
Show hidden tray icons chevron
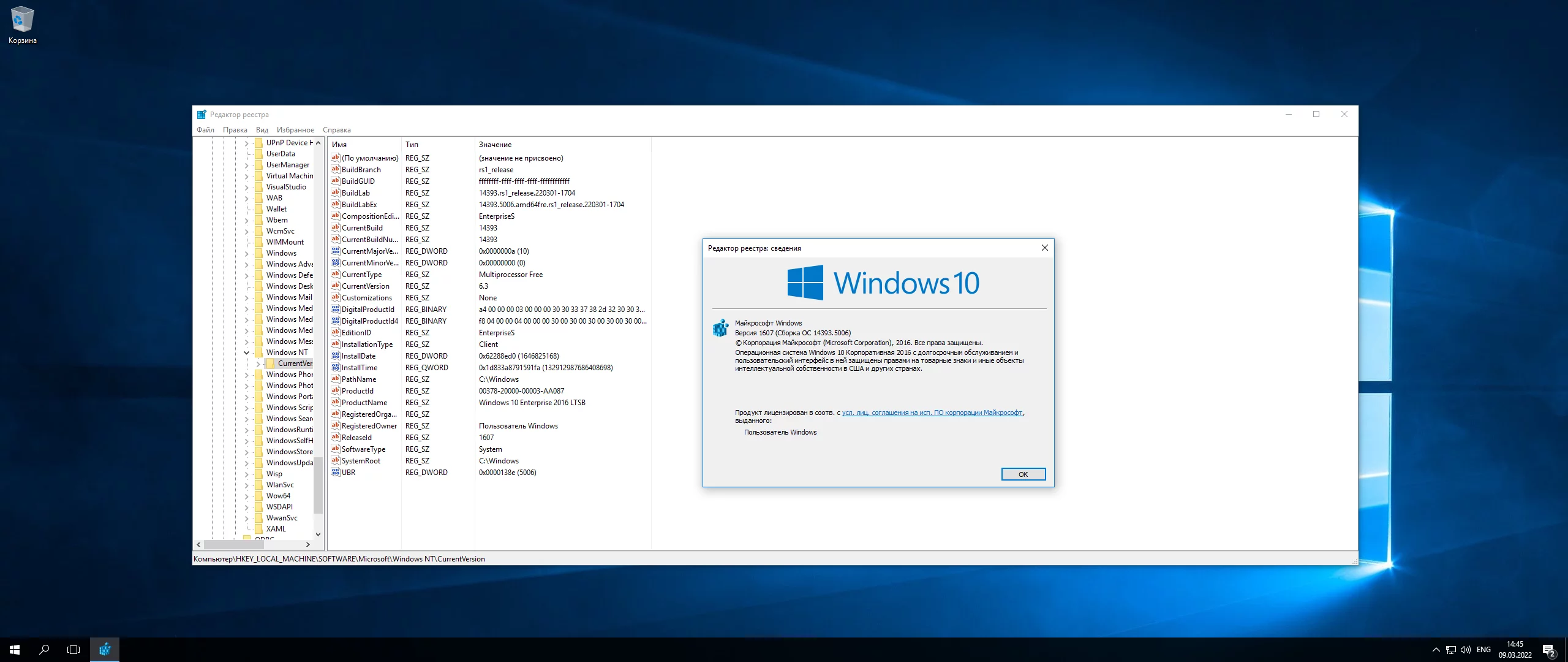pyautogui.click(x=1436, y=650)
